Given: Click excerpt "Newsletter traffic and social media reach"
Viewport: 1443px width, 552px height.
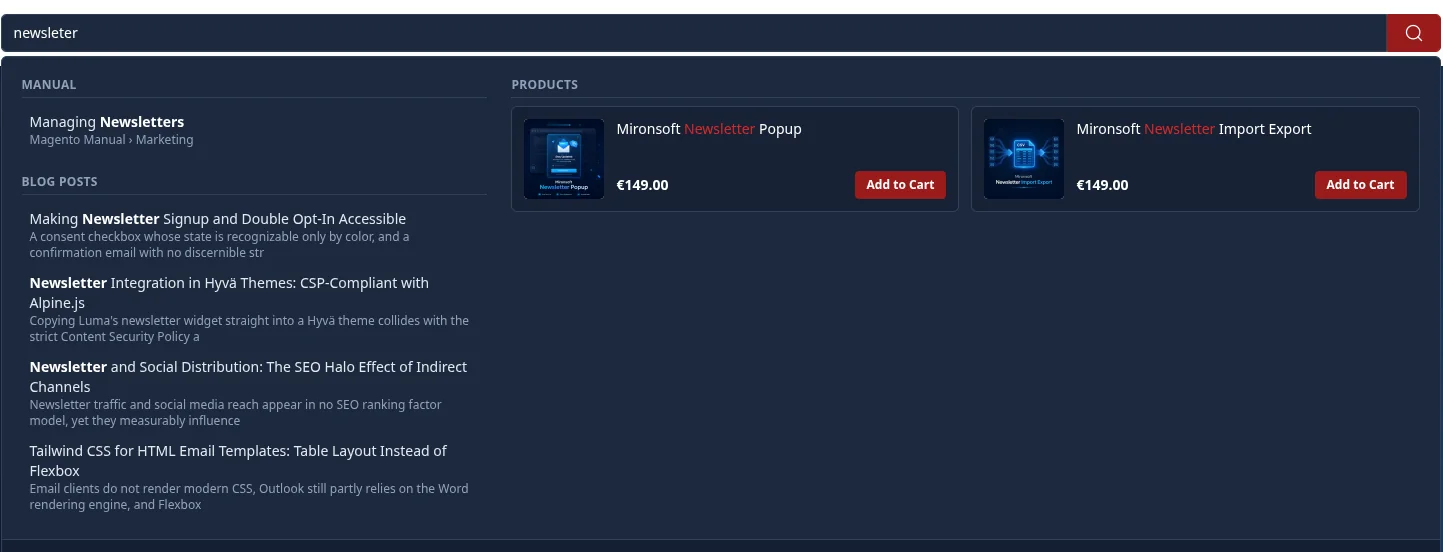Looking at the screenshot, I should pos(236,413).
